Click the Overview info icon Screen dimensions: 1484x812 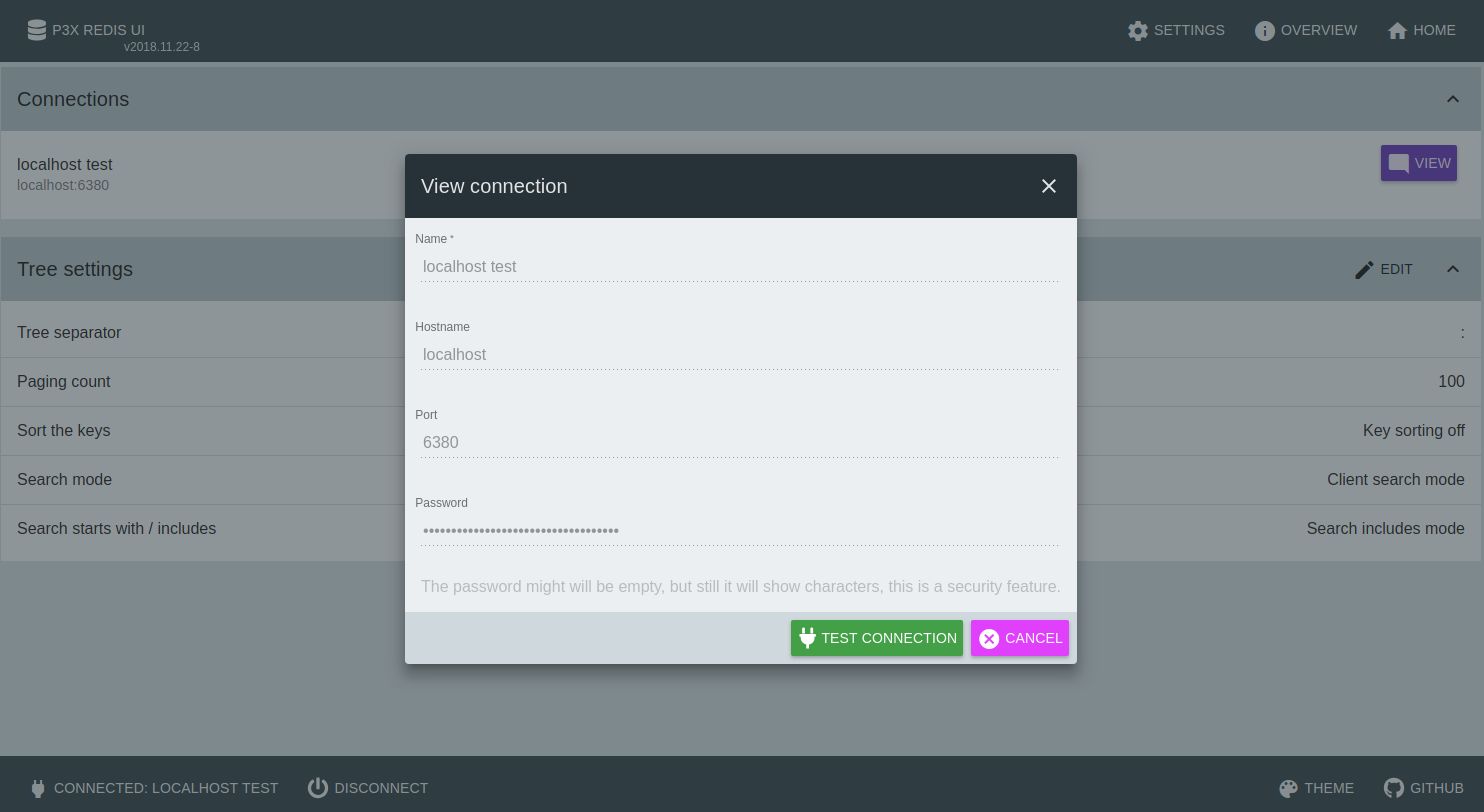1265,31
